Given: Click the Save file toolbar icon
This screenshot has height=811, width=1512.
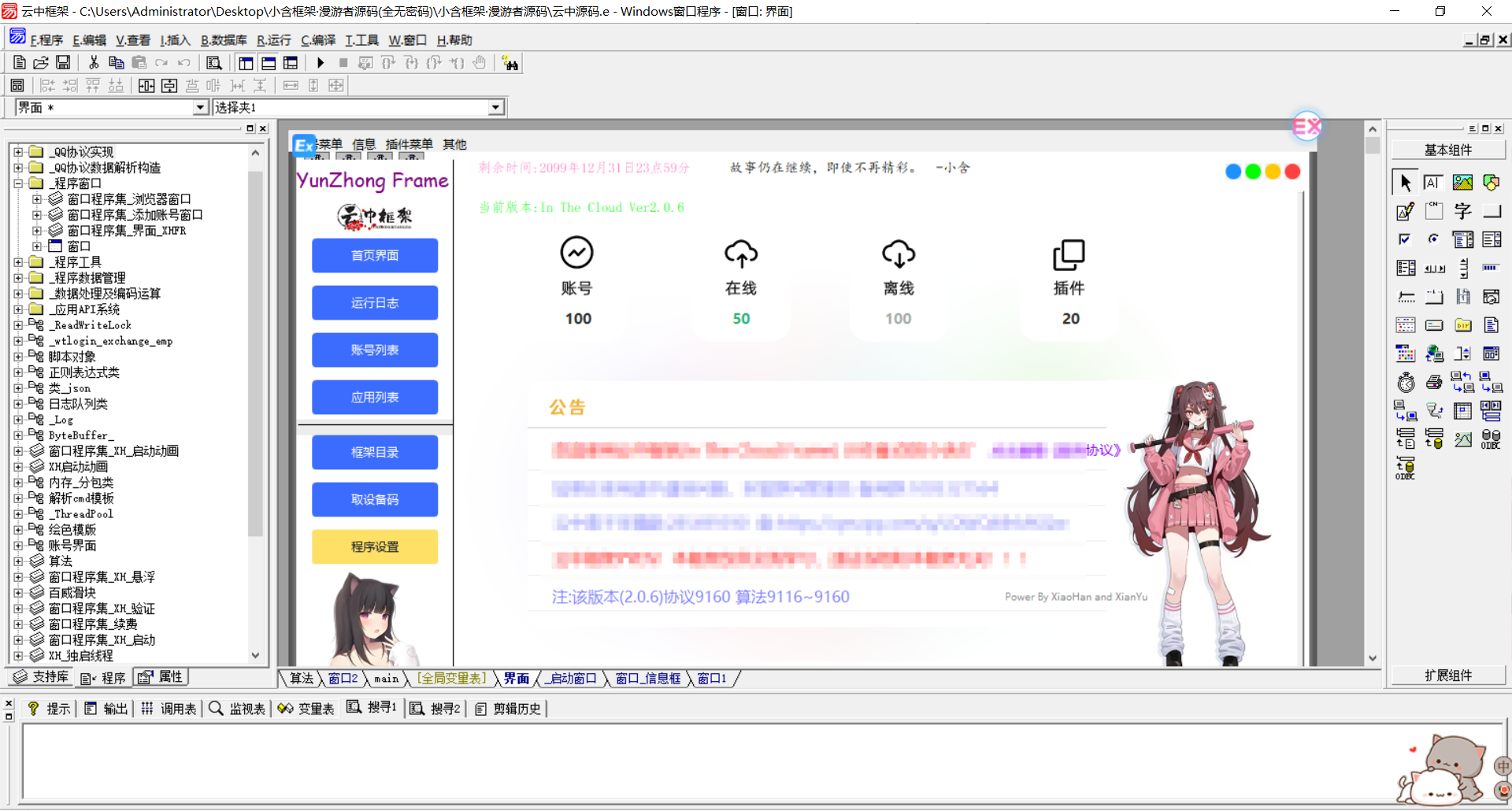Looking at the screenshot, I should click(x=63, y=63).
